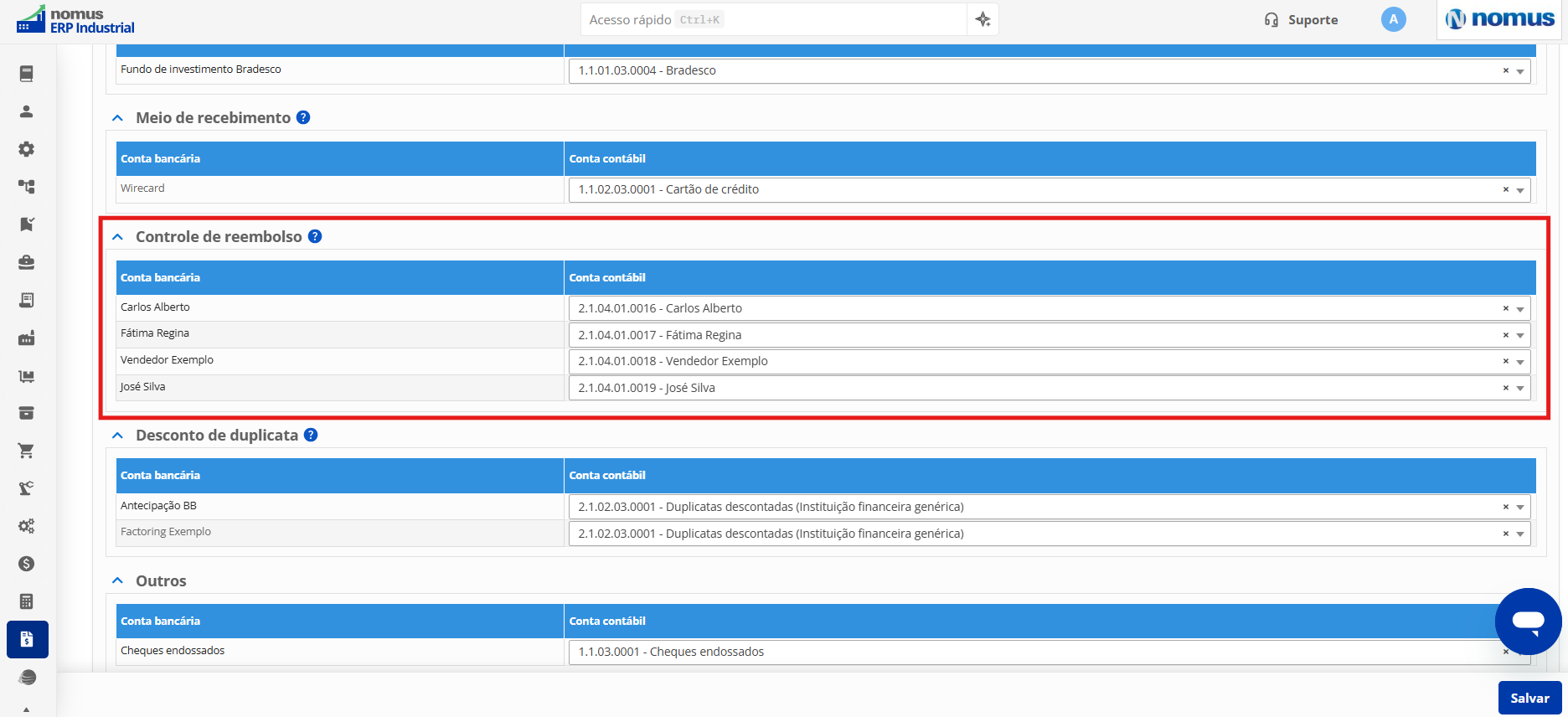The height and width of the screenshot is (717, 1568).
Task: Click the Antecipação BB bank account cell
Action: point(340,506)
